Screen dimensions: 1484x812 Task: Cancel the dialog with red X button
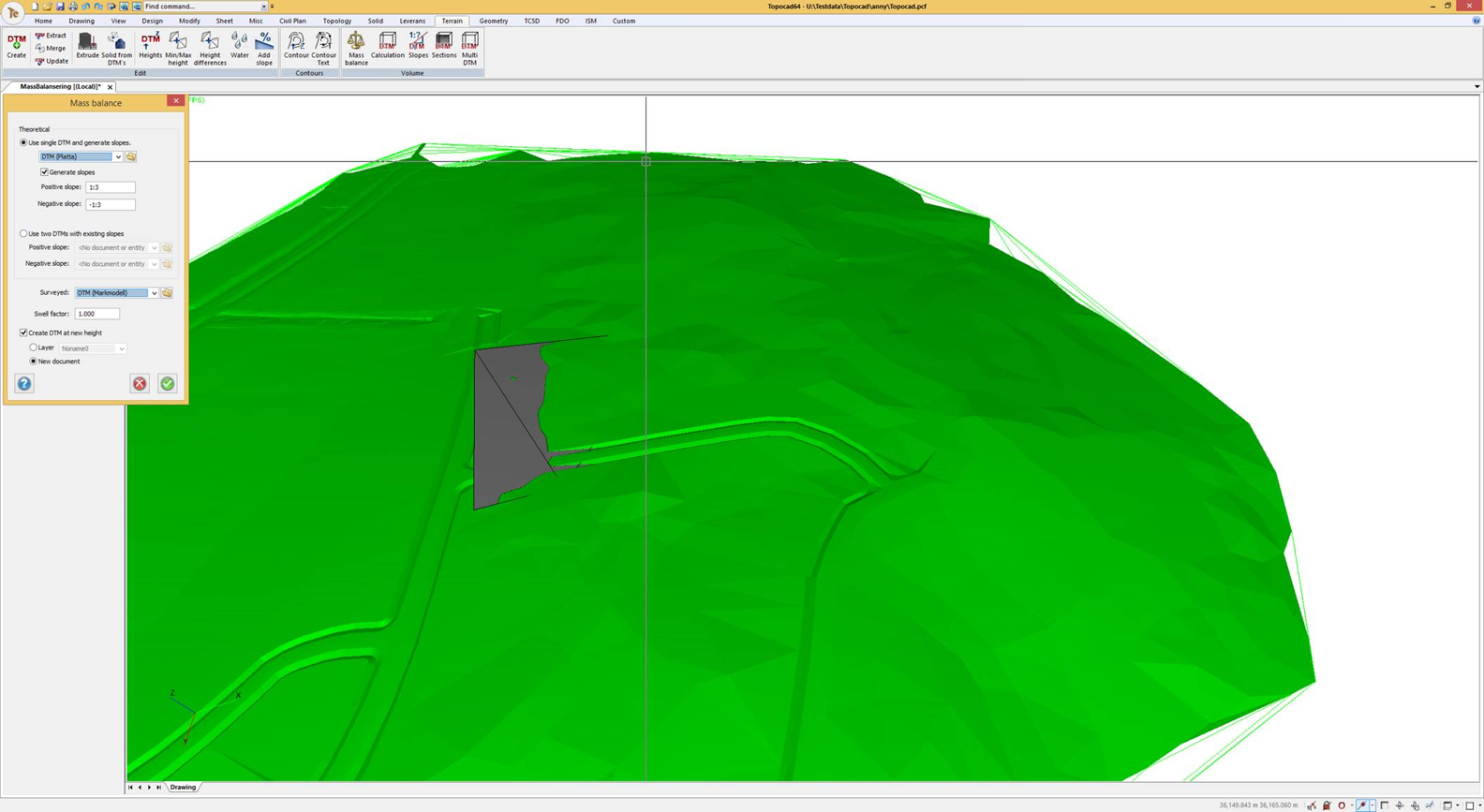(x=140, y=383)
